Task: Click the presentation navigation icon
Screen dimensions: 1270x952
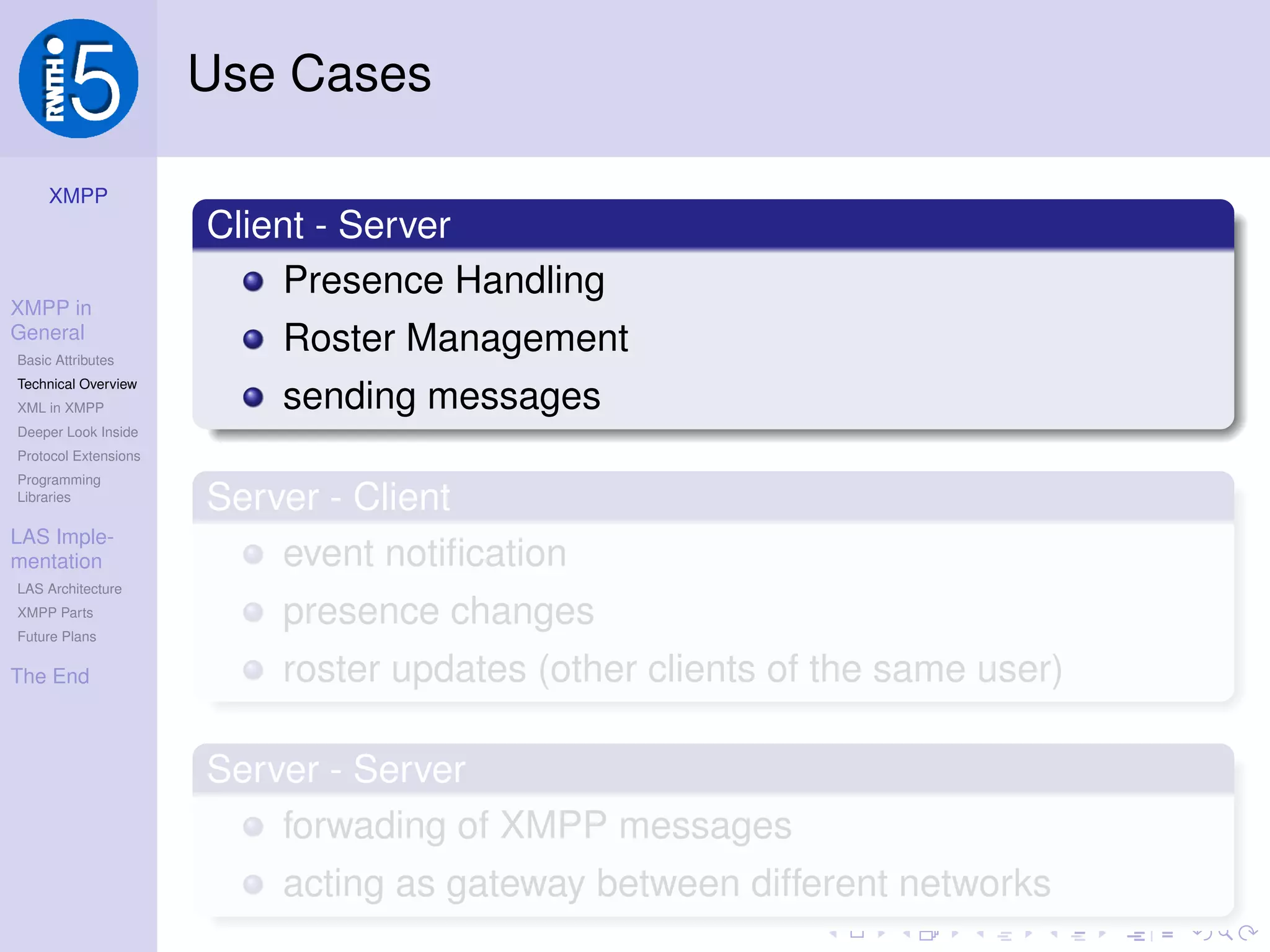Action: [1136, 936]
